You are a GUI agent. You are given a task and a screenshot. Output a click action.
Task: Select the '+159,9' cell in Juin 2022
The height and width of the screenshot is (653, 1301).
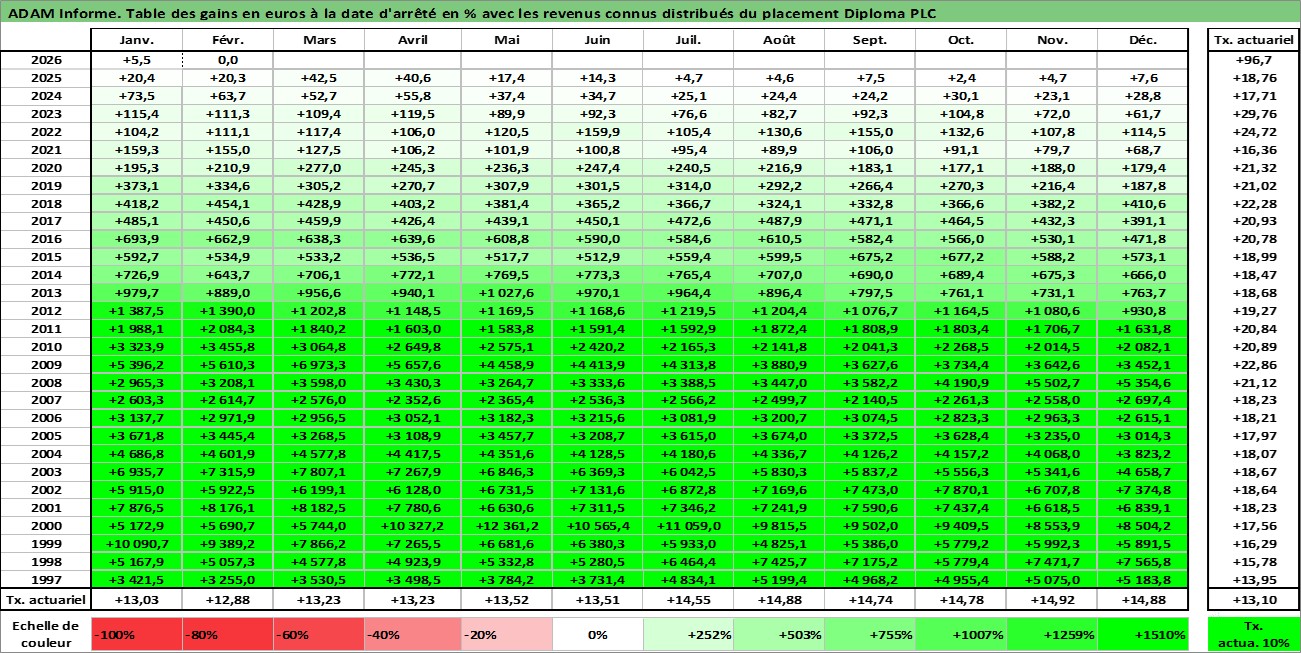point(597,131)
